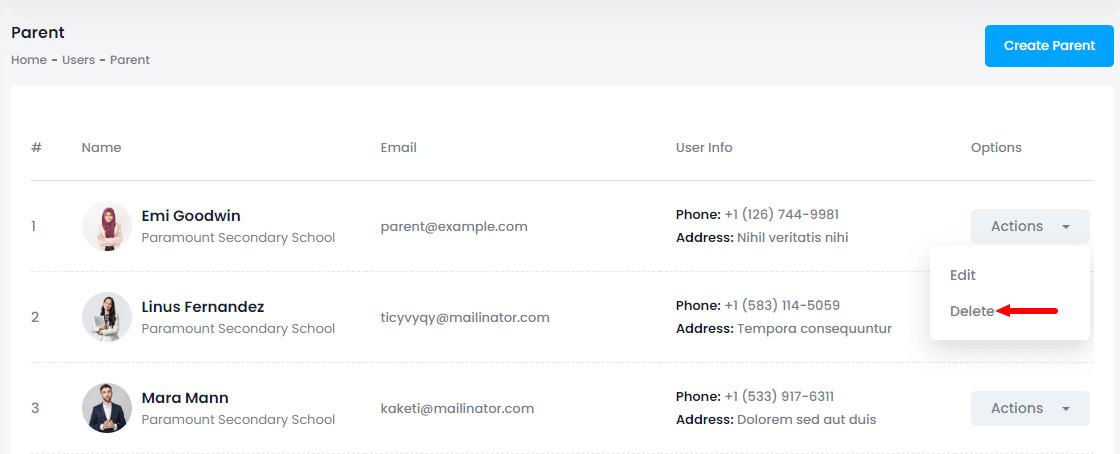Click Linus Fernandez's avatar photo
Screen dimensions: 1120x454
(107, 317)
